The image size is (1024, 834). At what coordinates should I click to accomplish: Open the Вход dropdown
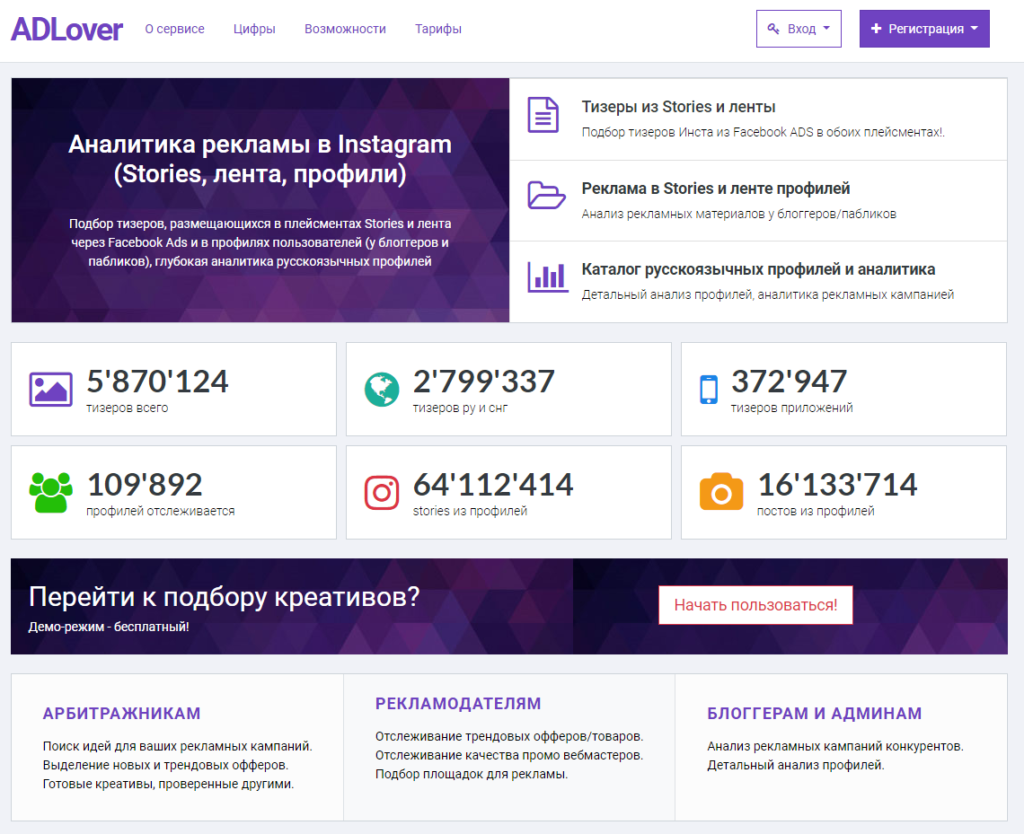798,29
